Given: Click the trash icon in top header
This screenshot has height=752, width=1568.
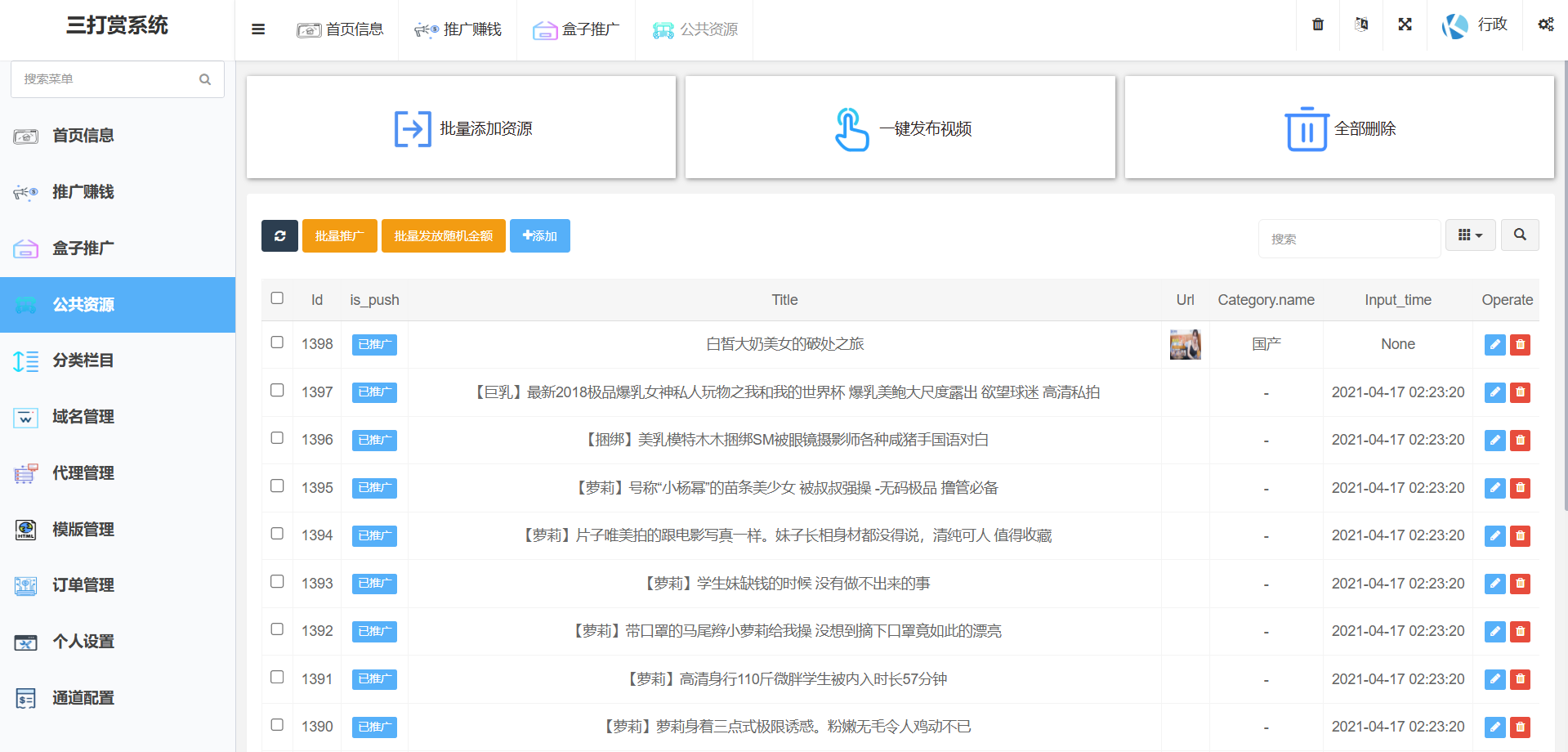Looking at the screenshot, I should pyautogui.click(x=1317, y=25).
